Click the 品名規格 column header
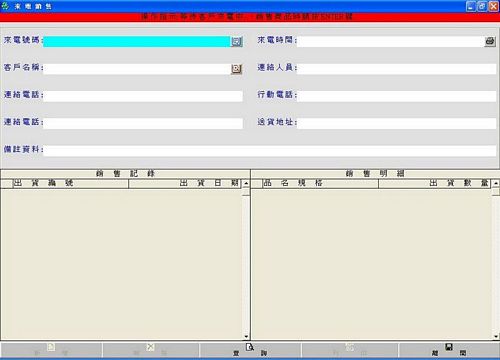 320,183
